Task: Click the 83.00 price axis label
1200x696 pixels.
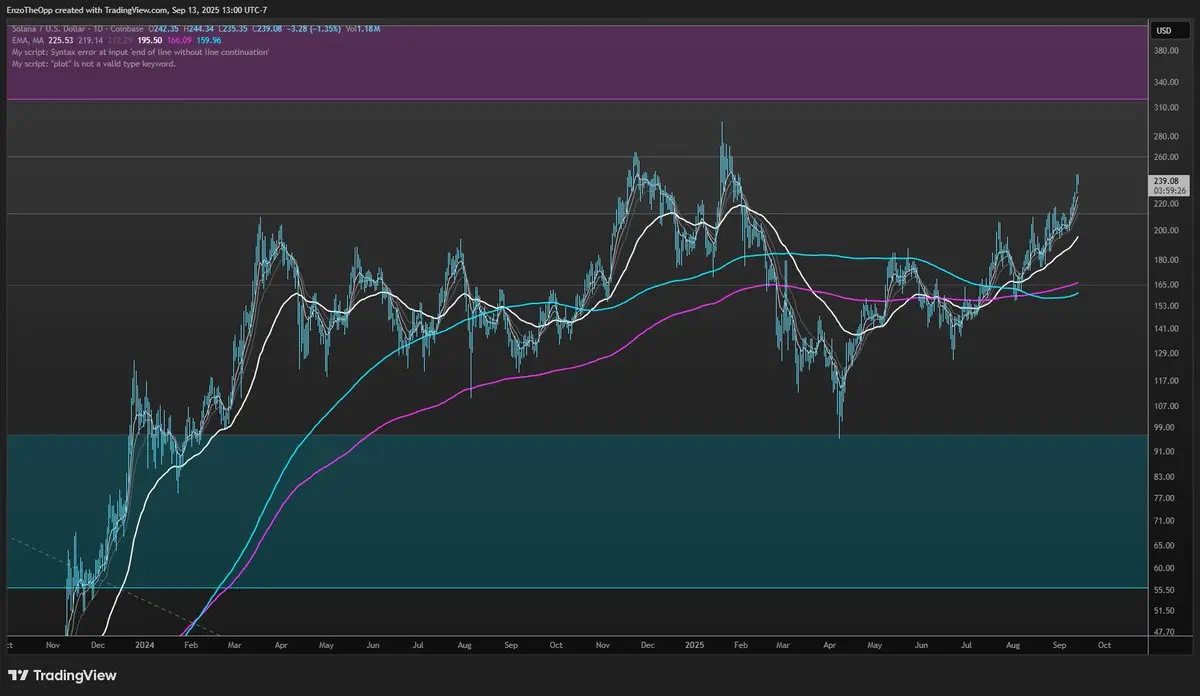Action: [x=1164, y=478]
